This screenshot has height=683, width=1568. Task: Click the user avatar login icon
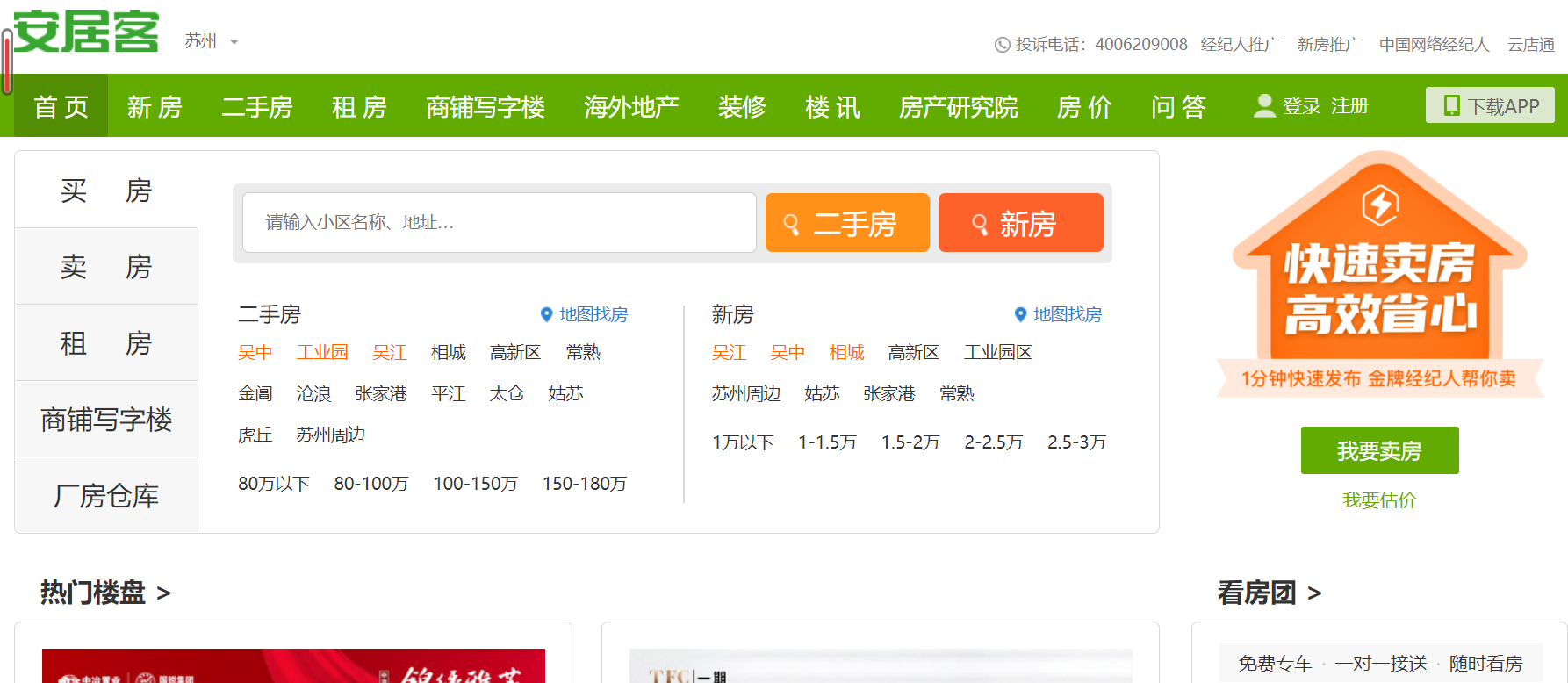coord(1263,106)
